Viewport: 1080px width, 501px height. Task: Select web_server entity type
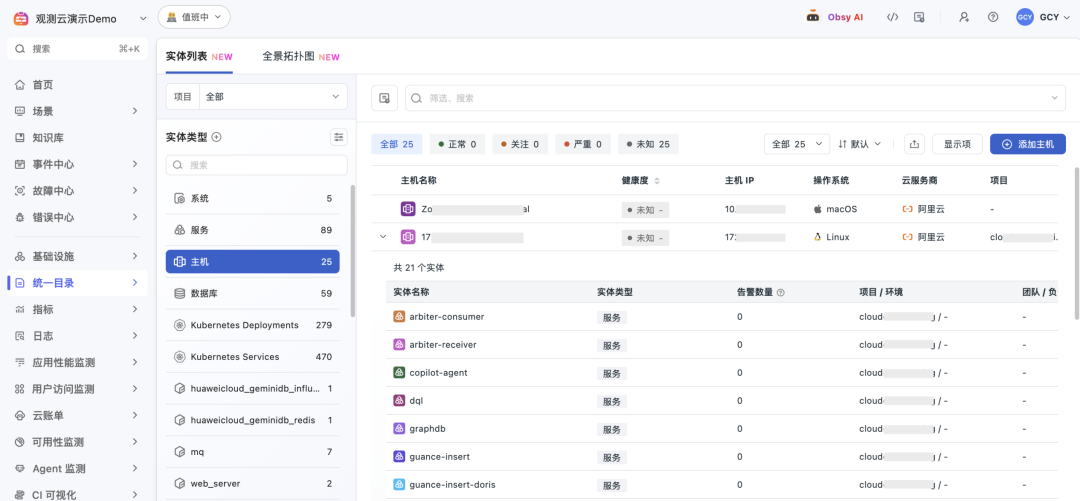click(253, 484)
